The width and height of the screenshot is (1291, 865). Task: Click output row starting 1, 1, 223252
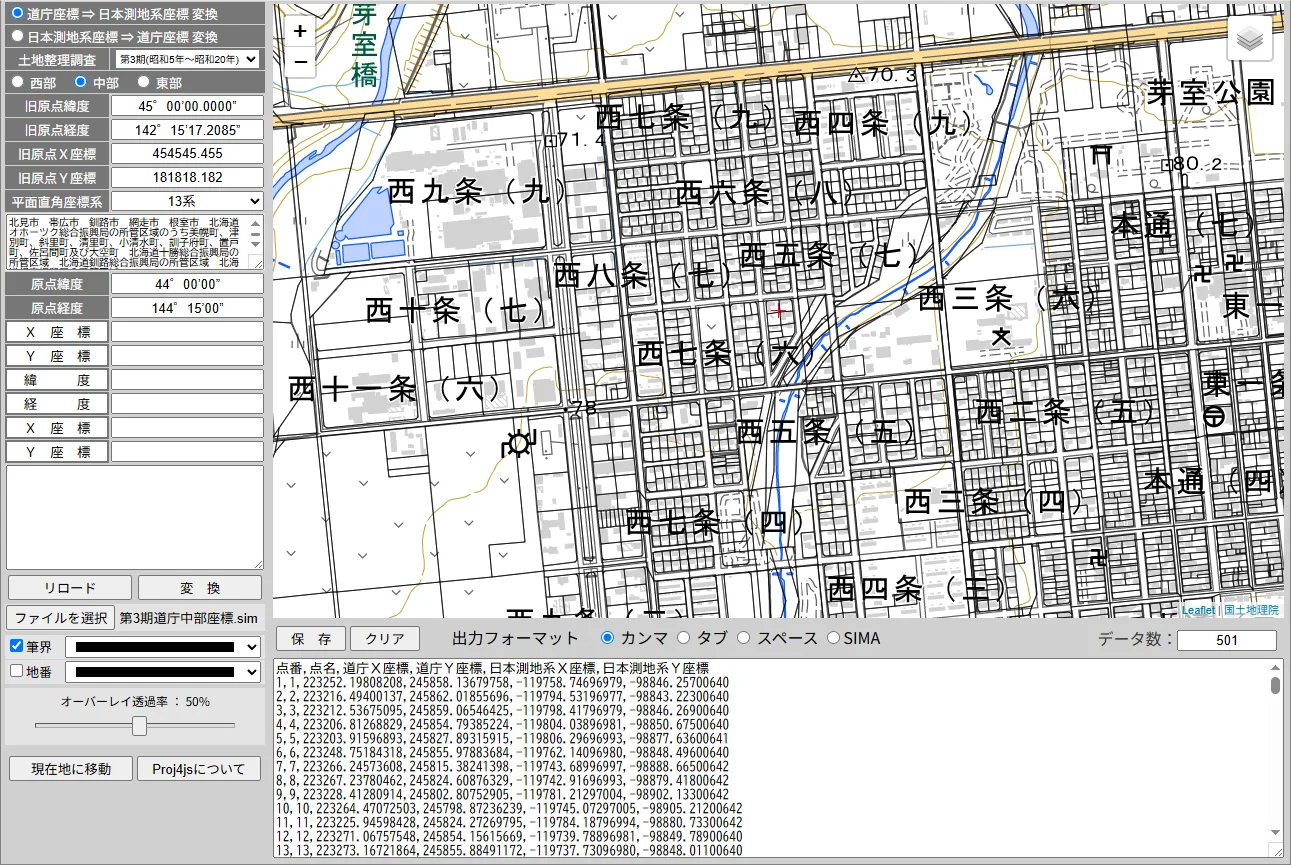point(502,683)
